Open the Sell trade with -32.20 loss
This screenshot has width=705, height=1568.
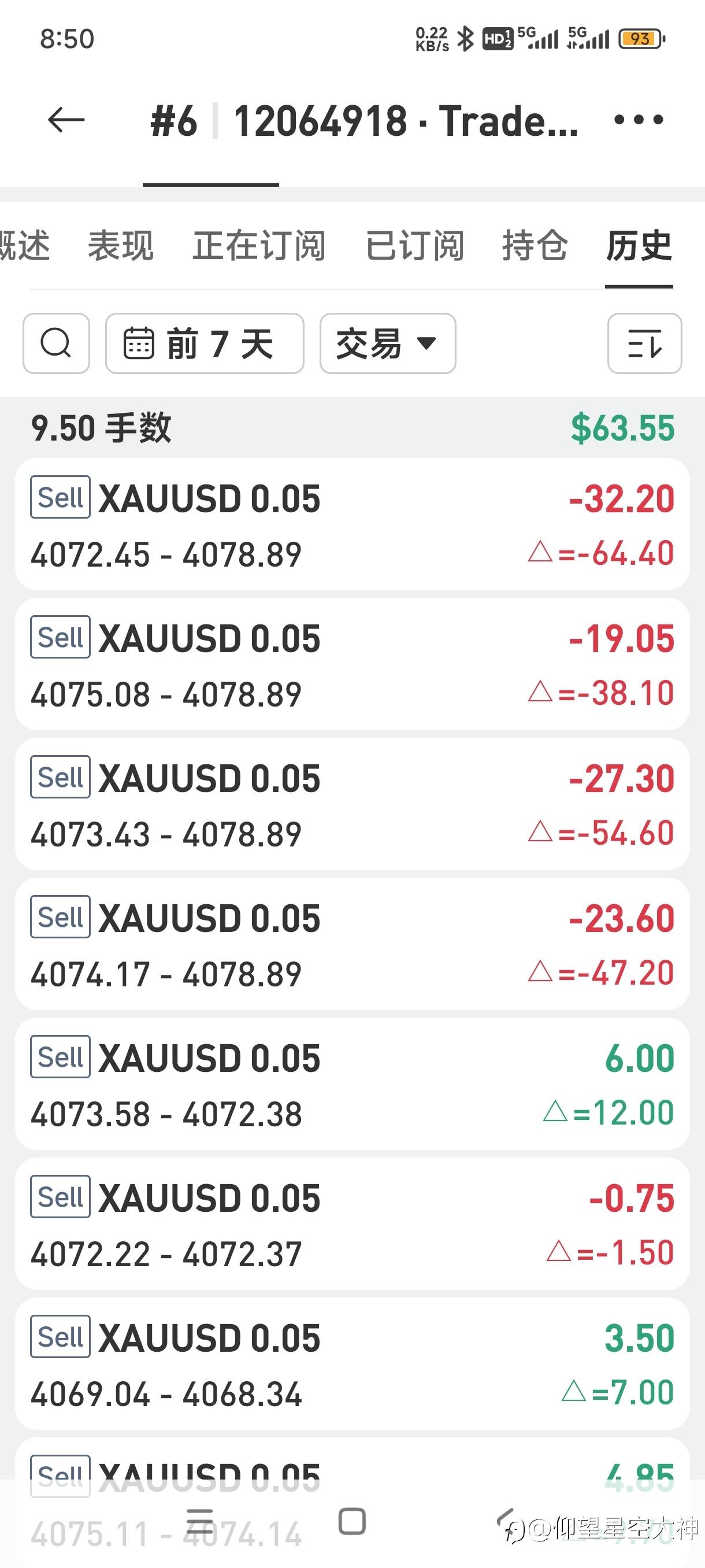coord(352,524)
